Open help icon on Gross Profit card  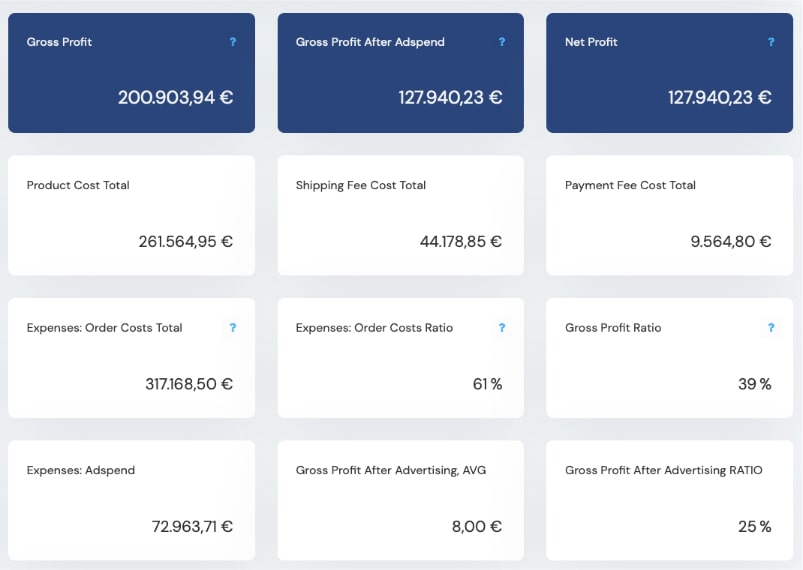[233, 42]
